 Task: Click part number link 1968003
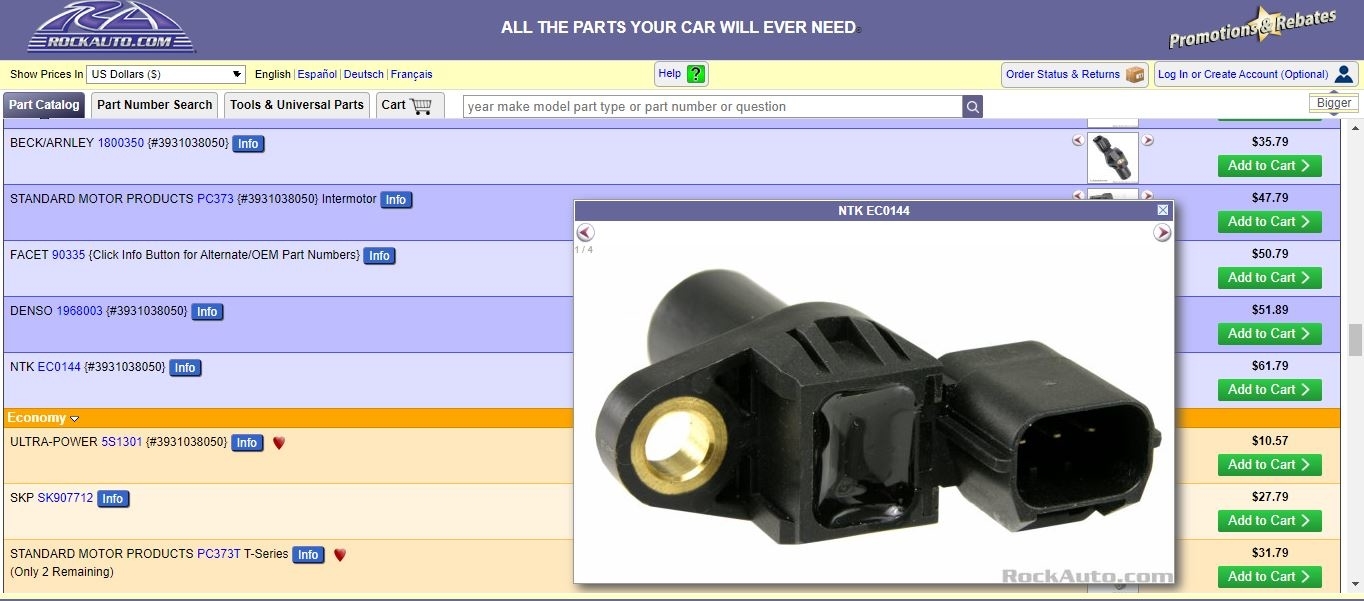pos(79,311)
